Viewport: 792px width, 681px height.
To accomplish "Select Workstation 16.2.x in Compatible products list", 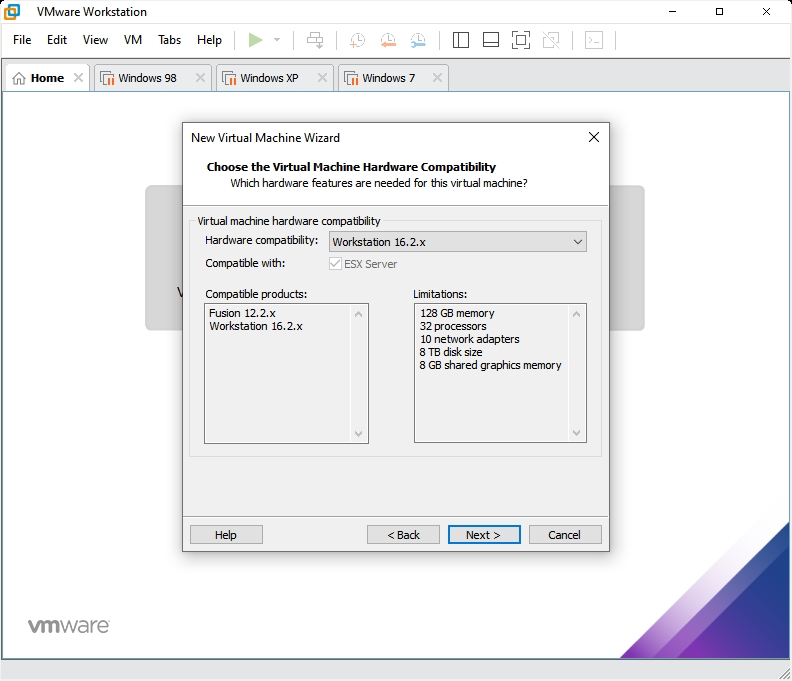I will point(256,326).
